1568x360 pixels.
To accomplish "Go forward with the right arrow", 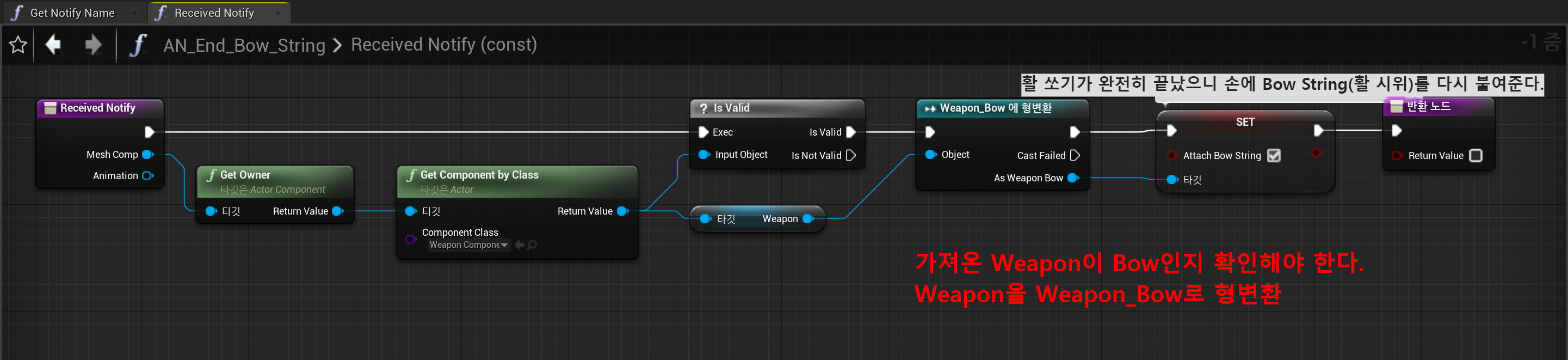I will pos(93,45).
